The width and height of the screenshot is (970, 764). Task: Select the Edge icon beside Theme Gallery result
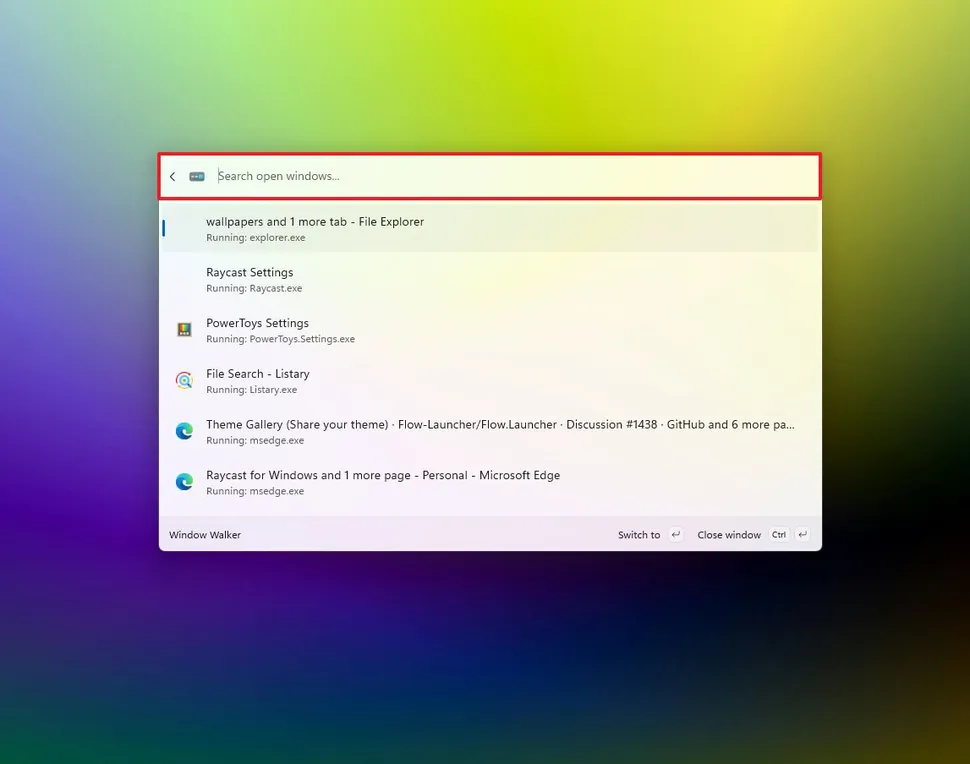click(x=184, y=431)
